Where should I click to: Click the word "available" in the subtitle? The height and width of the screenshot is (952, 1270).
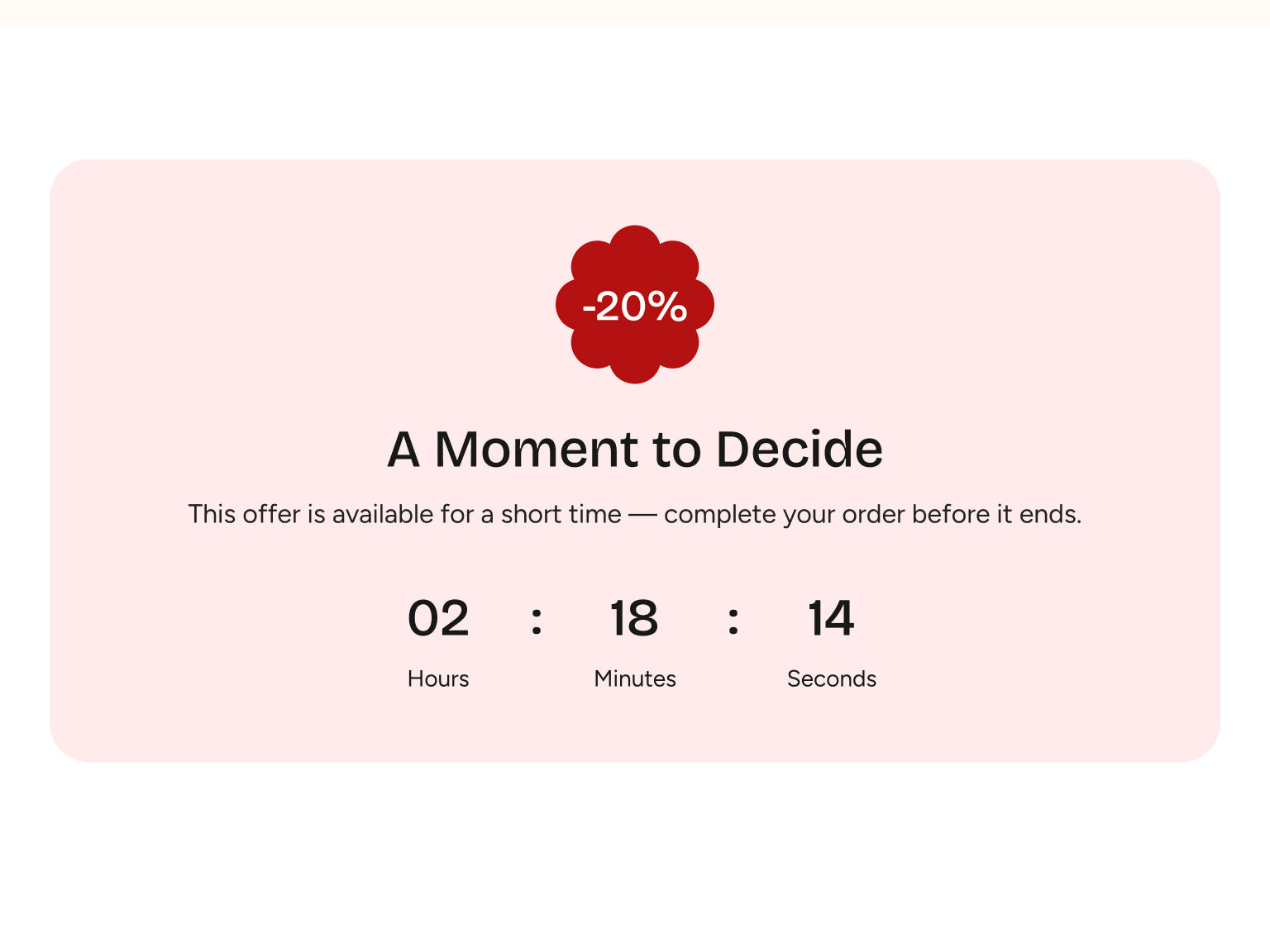click(383, 514)
